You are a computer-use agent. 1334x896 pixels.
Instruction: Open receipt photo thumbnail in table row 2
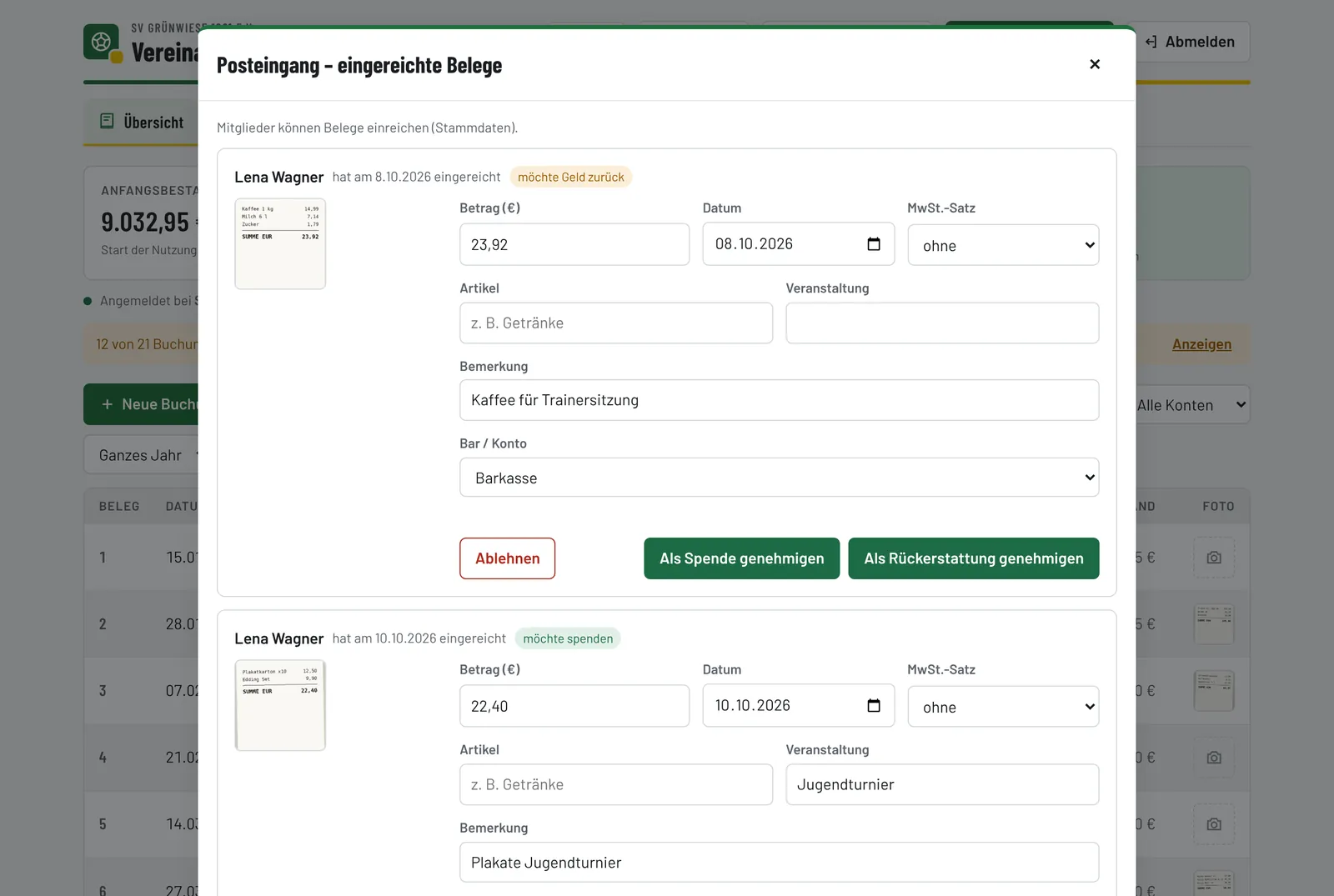click(x=1214, y=624)
